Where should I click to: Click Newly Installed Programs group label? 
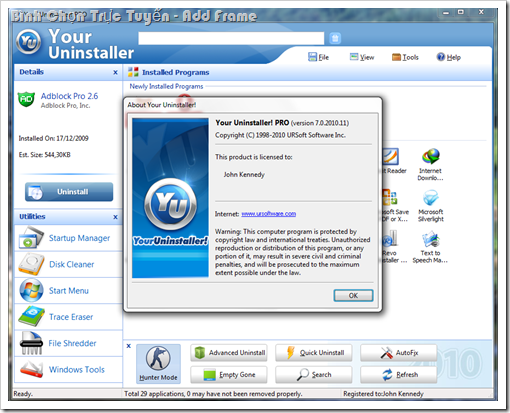click(166, 86)
